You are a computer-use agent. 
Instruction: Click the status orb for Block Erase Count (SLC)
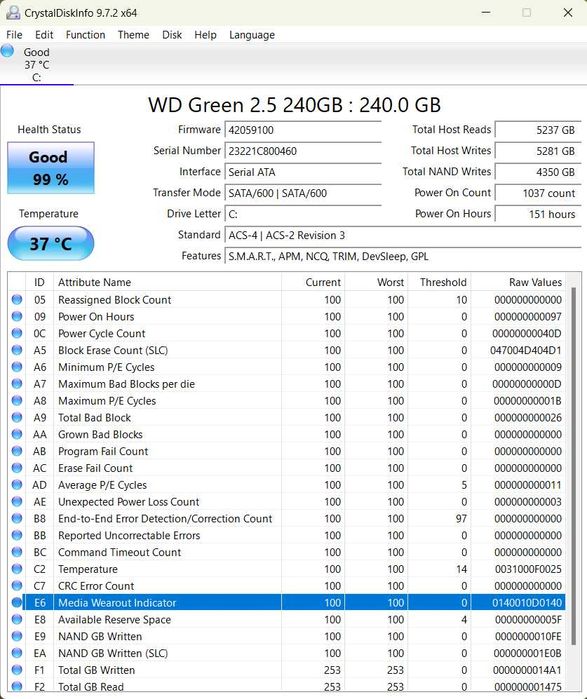17,350
